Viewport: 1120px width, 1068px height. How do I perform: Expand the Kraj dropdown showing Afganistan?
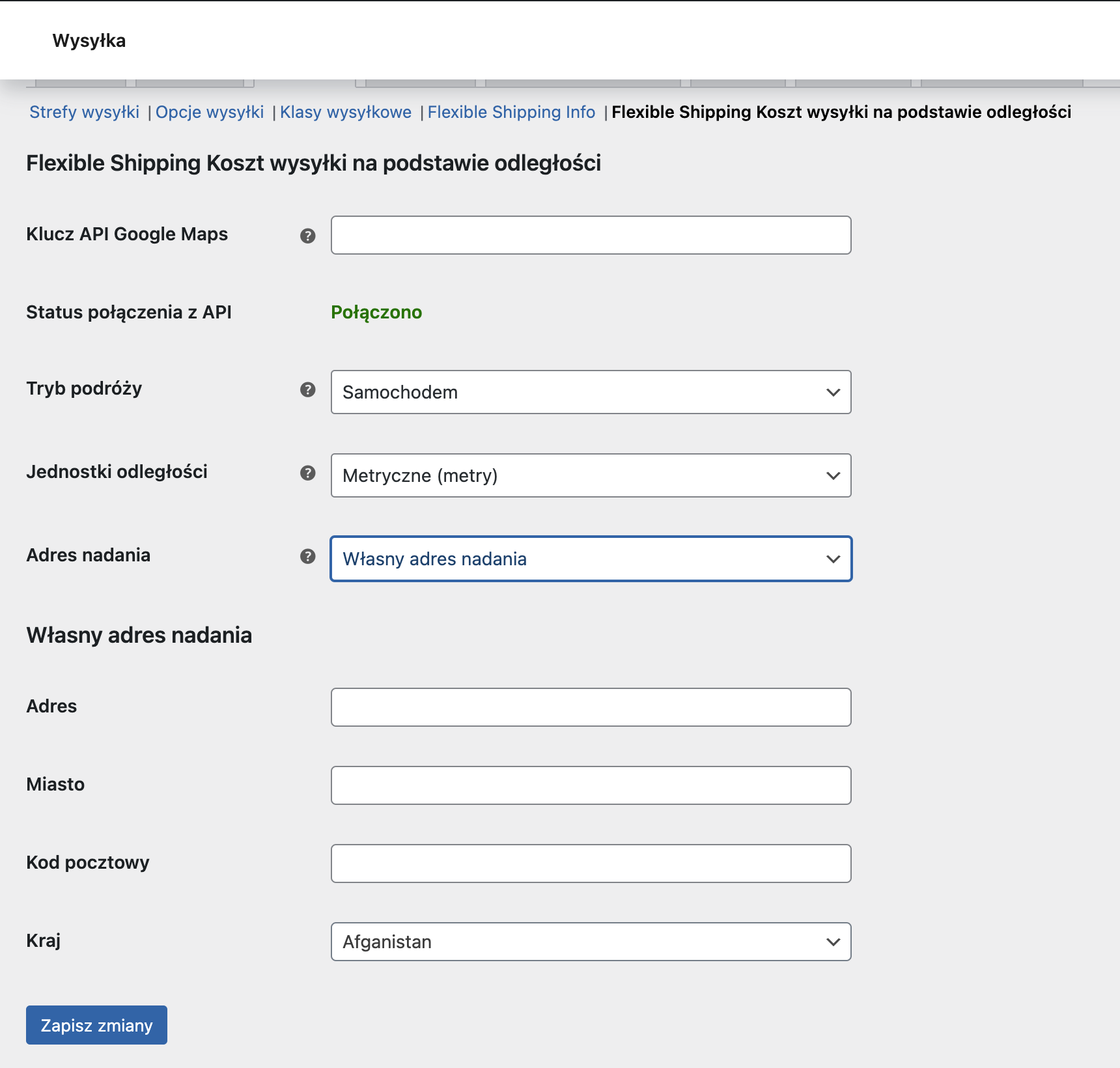[x=591, y=942]
